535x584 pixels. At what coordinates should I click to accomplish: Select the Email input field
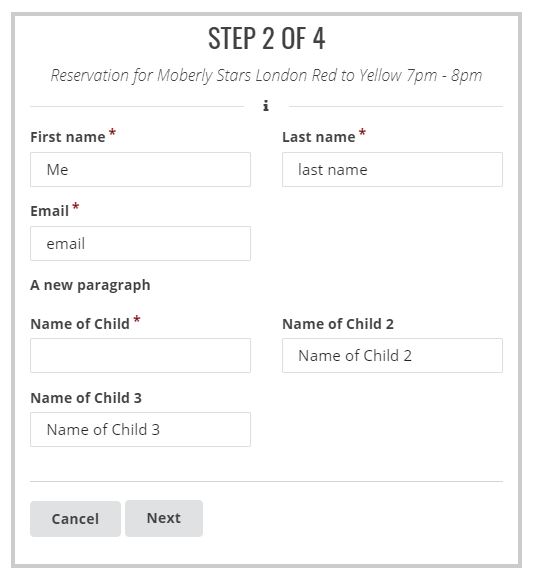(x=140, y=244)
